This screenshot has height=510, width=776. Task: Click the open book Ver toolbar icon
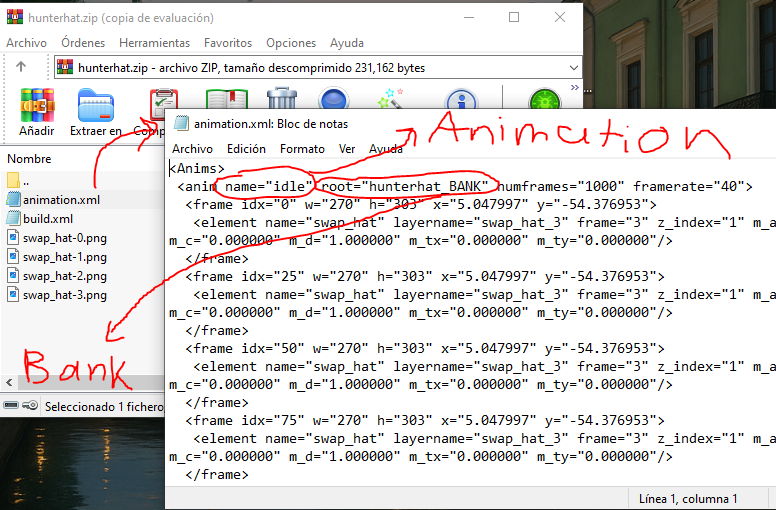[227, 99]
